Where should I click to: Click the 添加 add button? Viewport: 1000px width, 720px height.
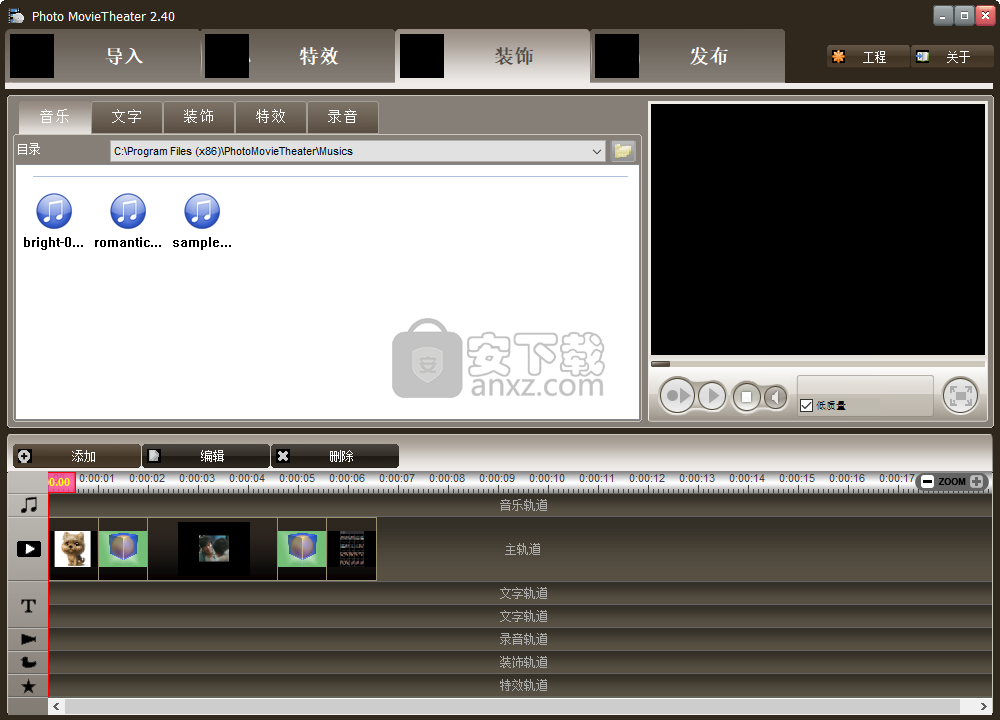(77, 456)
